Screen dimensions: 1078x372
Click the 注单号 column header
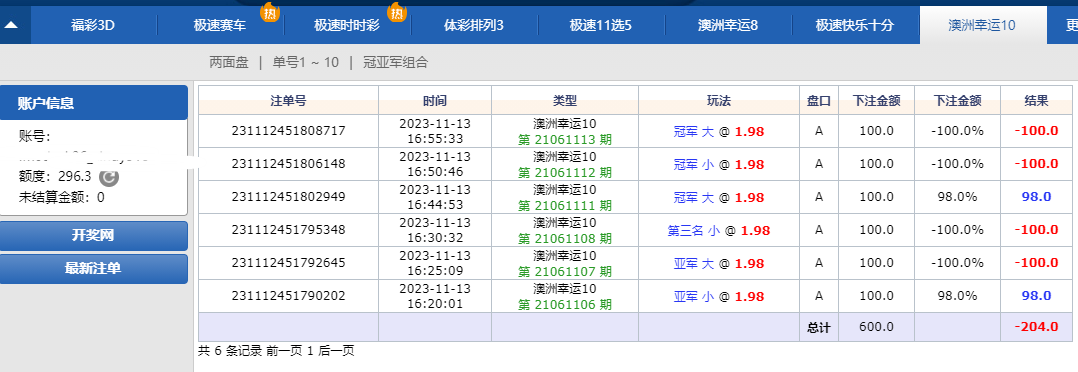[288, 100]
